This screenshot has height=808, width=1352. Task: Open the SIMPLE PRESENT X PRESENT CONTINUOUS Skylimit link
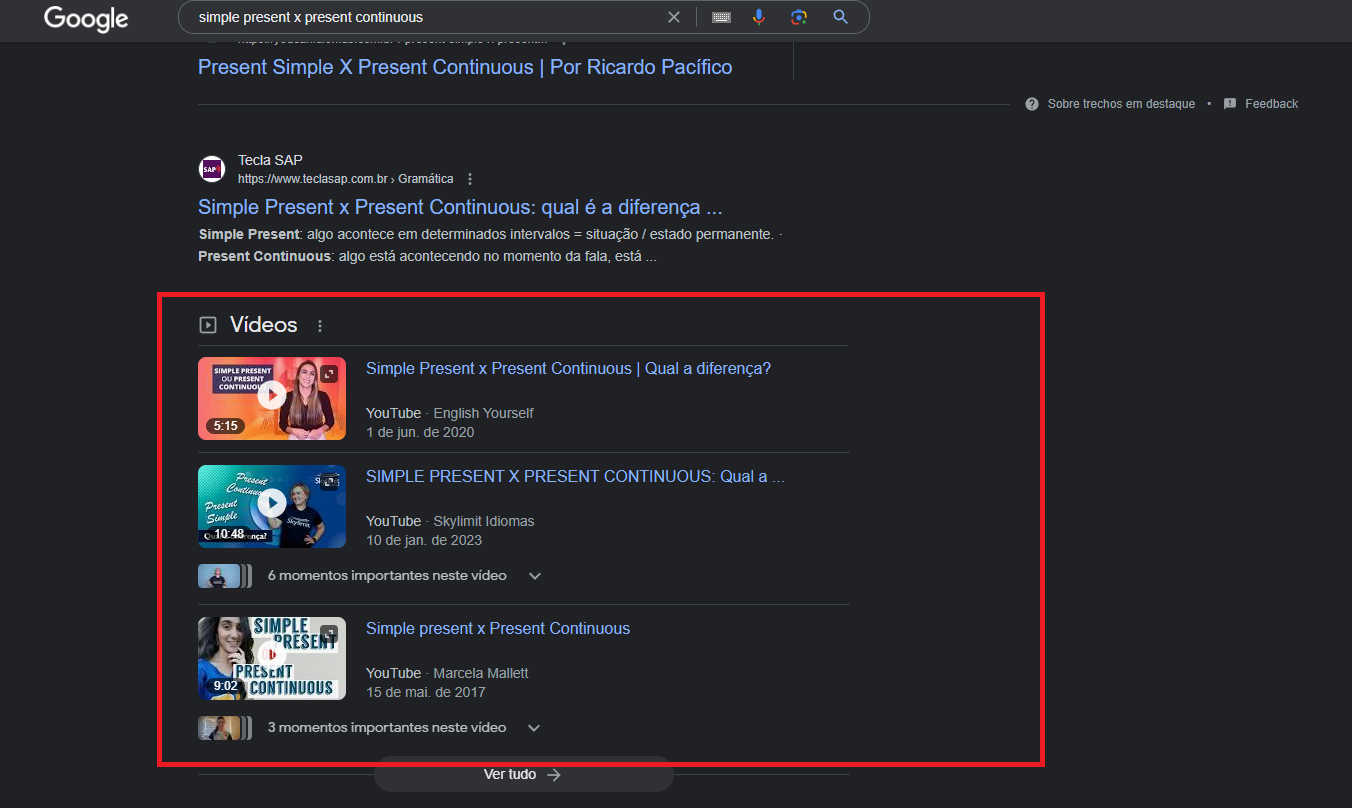pyautogui.click(x=575, y=477)
